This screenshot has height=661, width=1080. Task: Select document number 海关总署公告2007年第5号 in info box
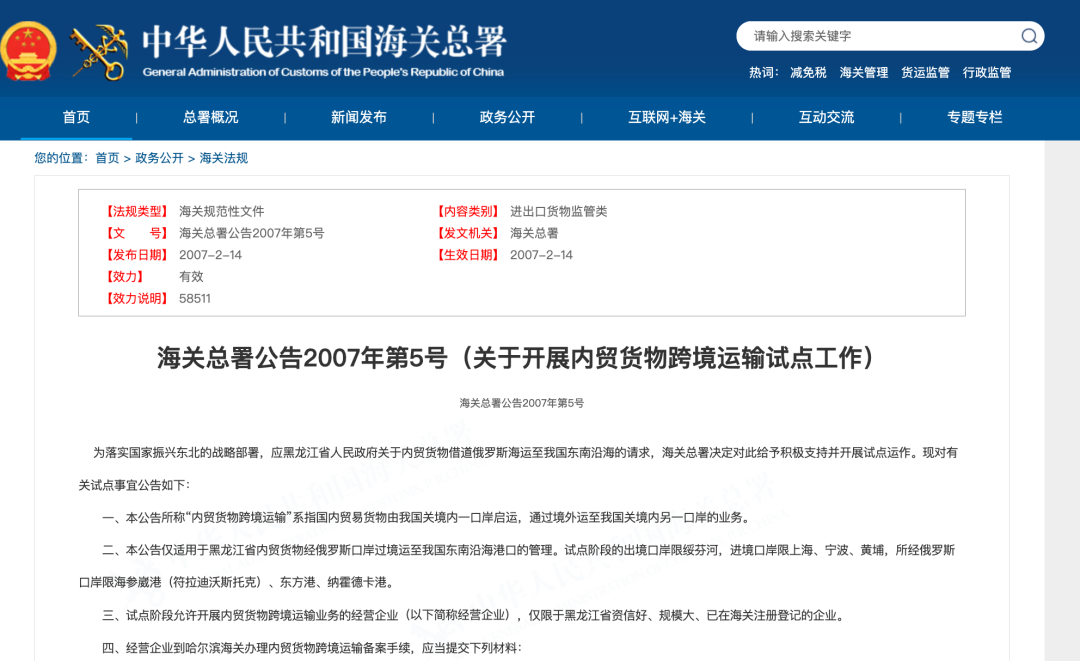tap(251, 233)
